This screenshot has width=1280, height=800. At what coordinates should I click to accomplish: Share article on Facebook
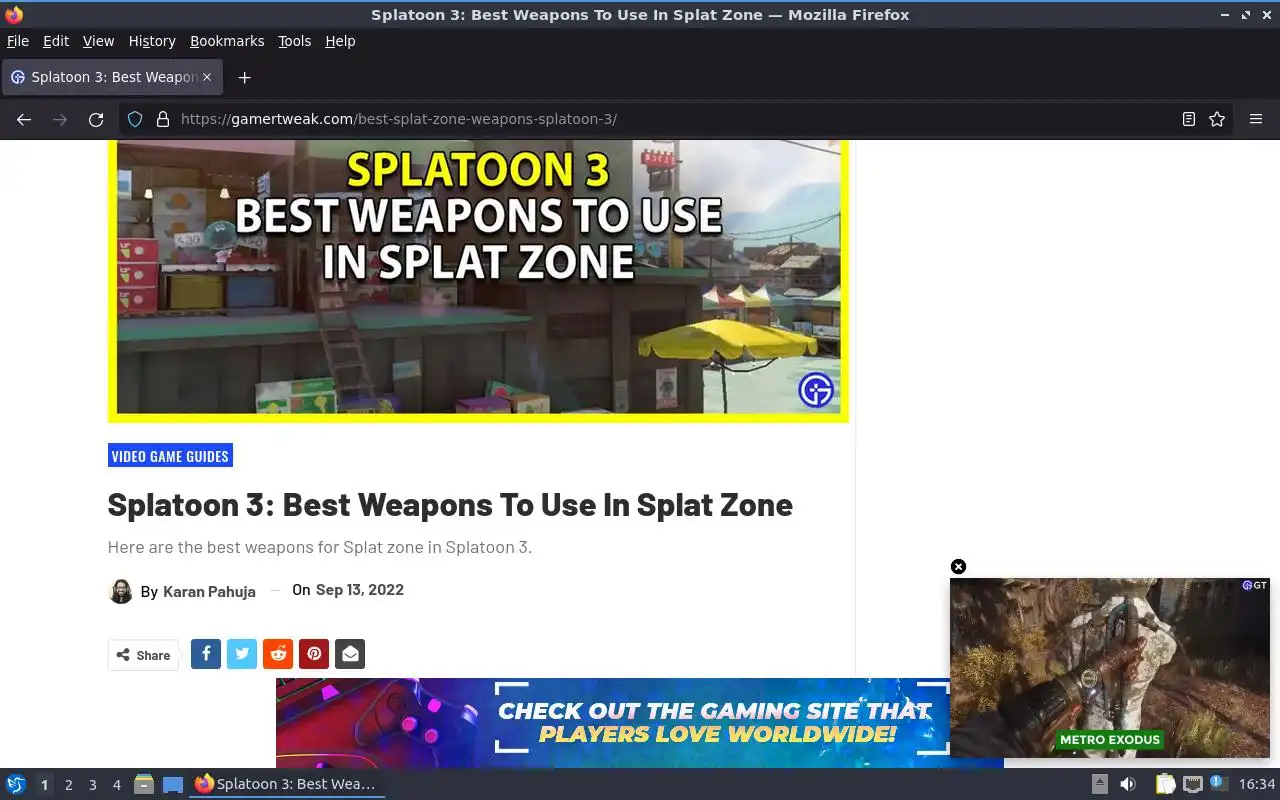click(206, 654)
